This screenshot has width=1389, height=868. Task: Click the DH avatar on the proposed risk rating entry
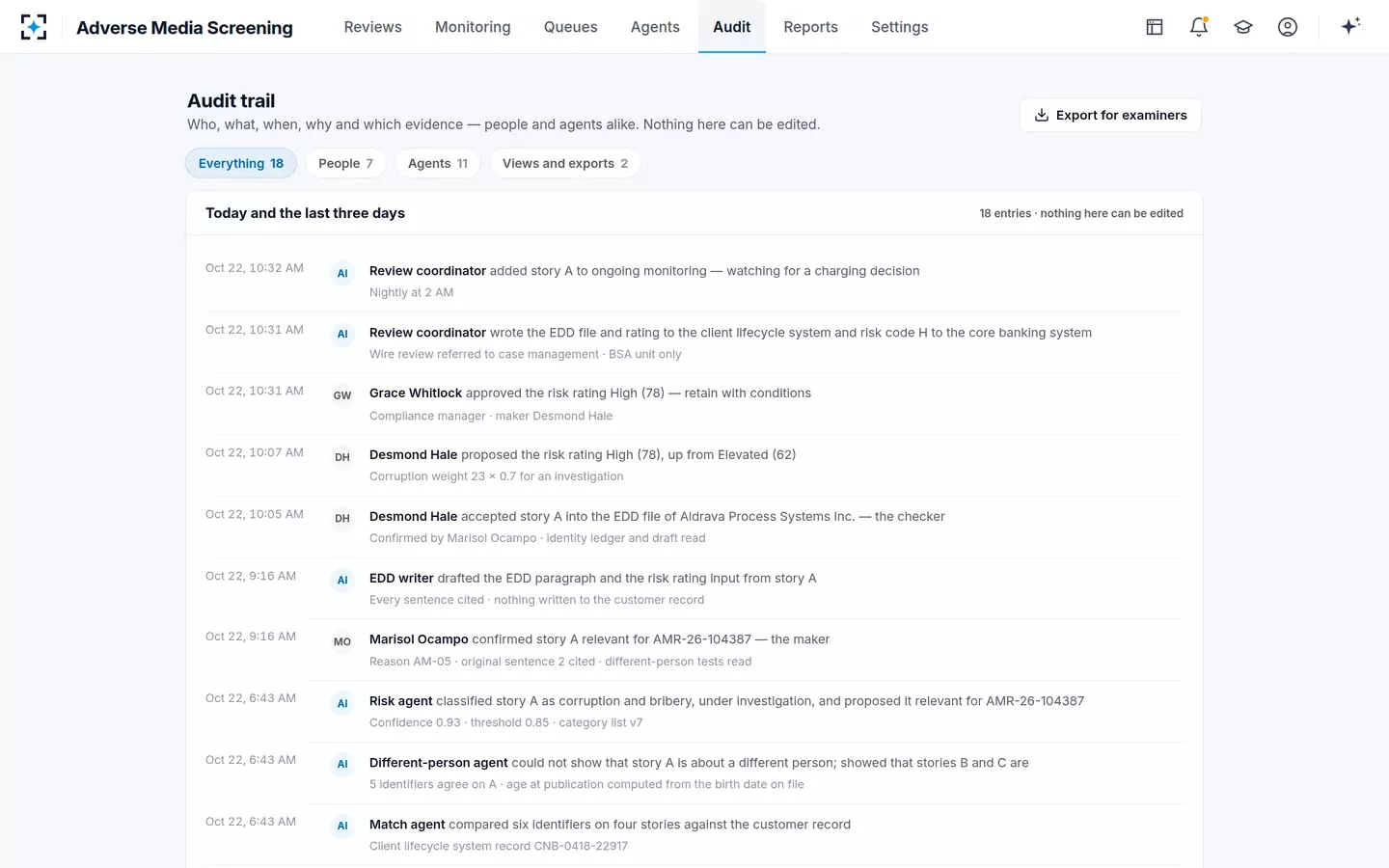(342, 457)
